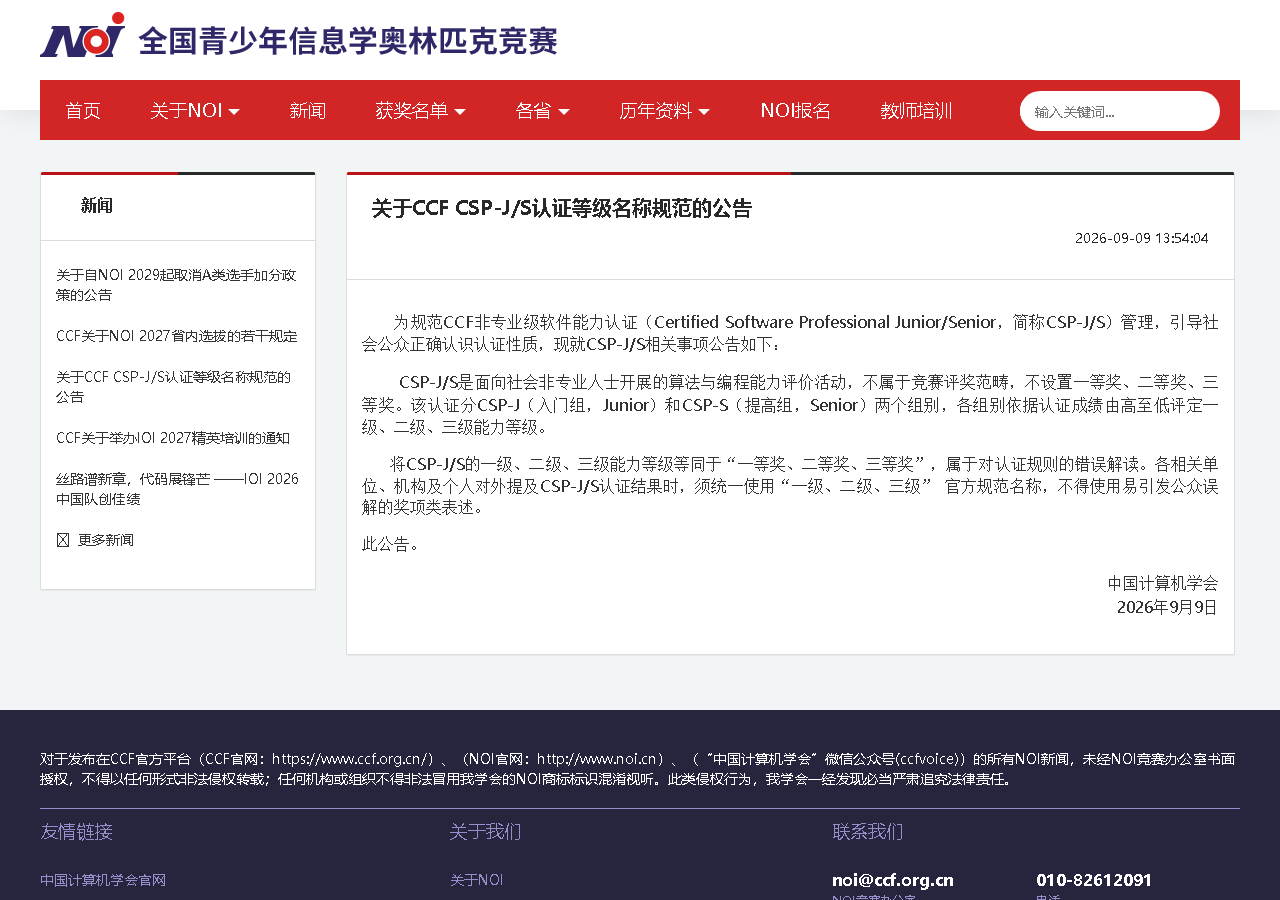Screen dimensions: 1280x900
Task: Click the NOI logo in the header
Action: click(82, 35)
